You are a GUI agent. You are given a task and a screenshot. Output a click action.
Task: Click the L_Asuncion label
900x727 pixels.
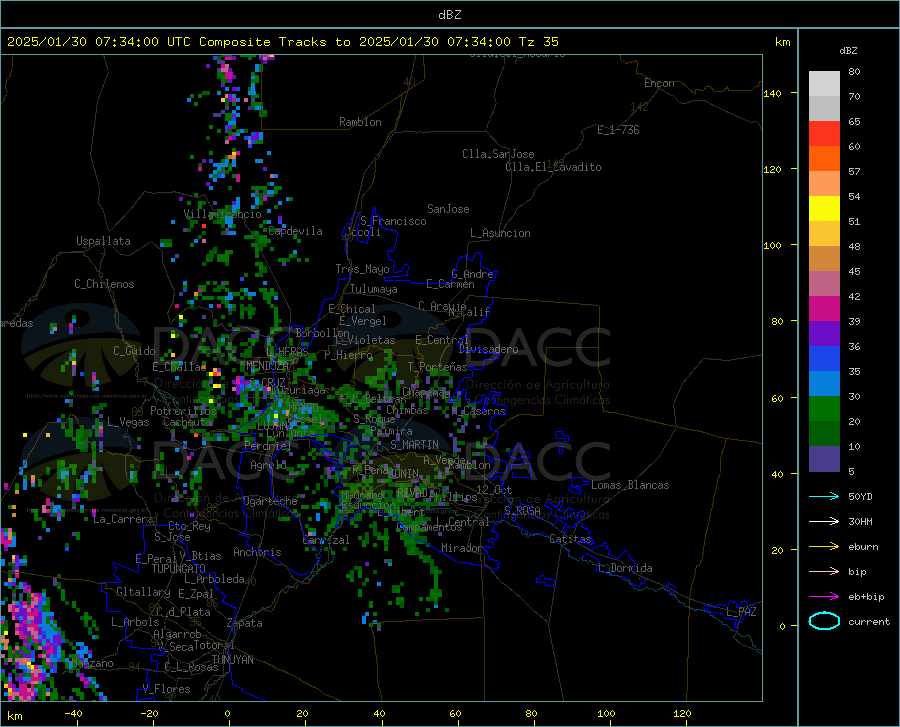tap(500, 233)
